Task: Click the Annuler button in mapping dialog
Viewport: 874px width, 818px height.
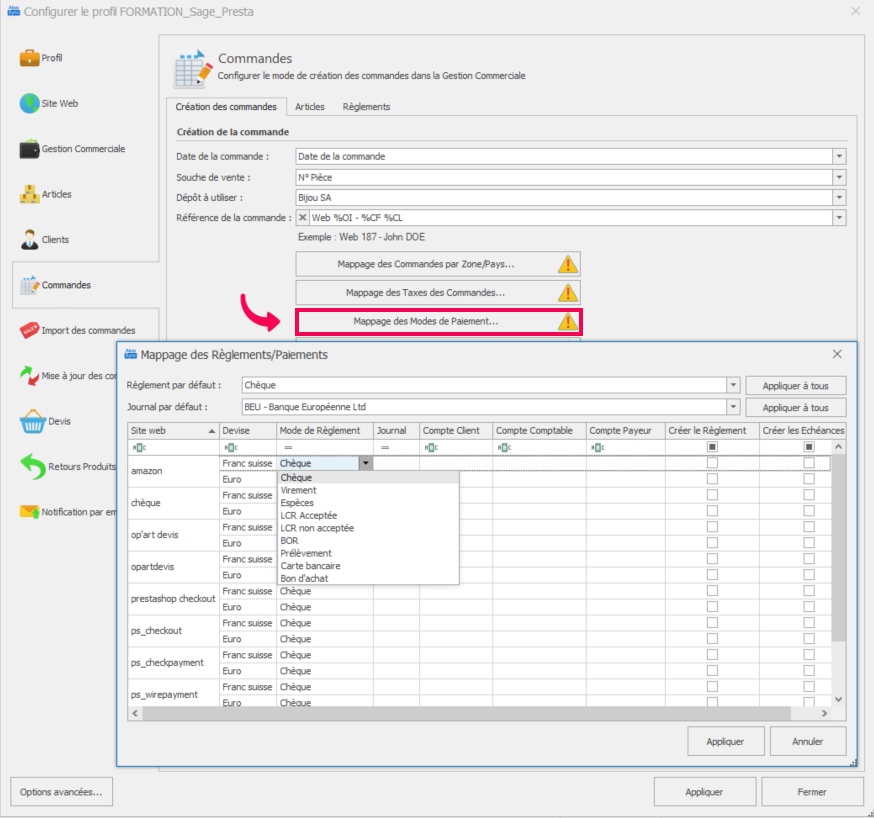Action: 807,741
